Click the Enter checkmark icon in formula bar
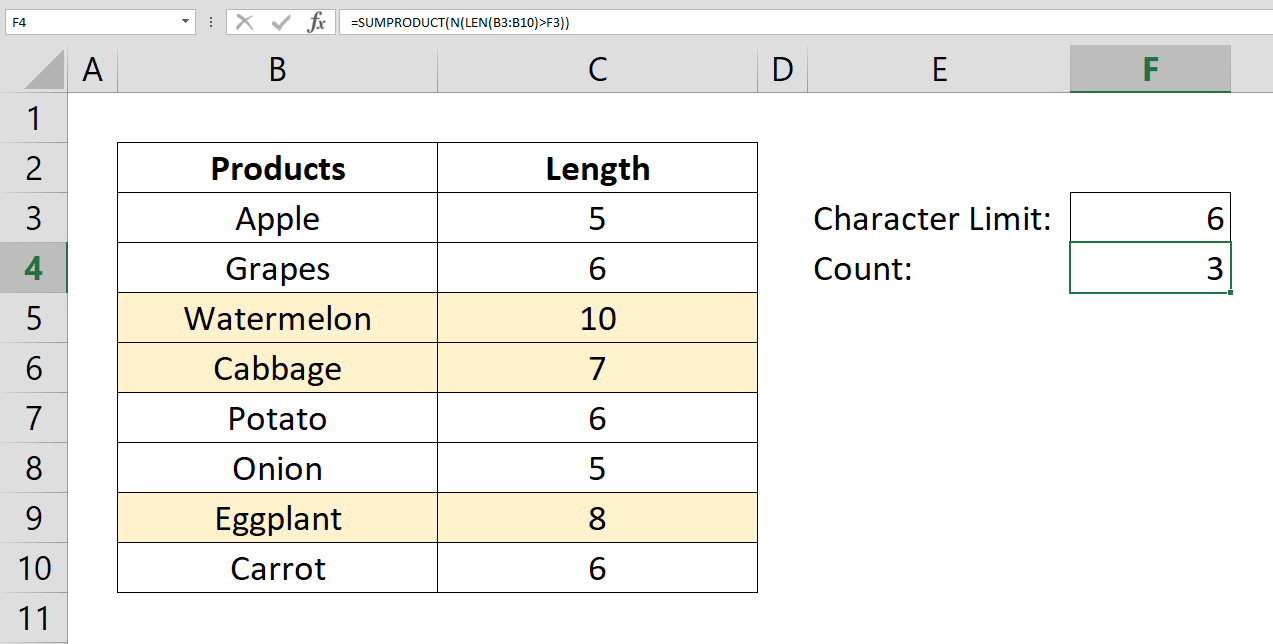The height and width of the screenshot is (644, 1273). point(281,22)
